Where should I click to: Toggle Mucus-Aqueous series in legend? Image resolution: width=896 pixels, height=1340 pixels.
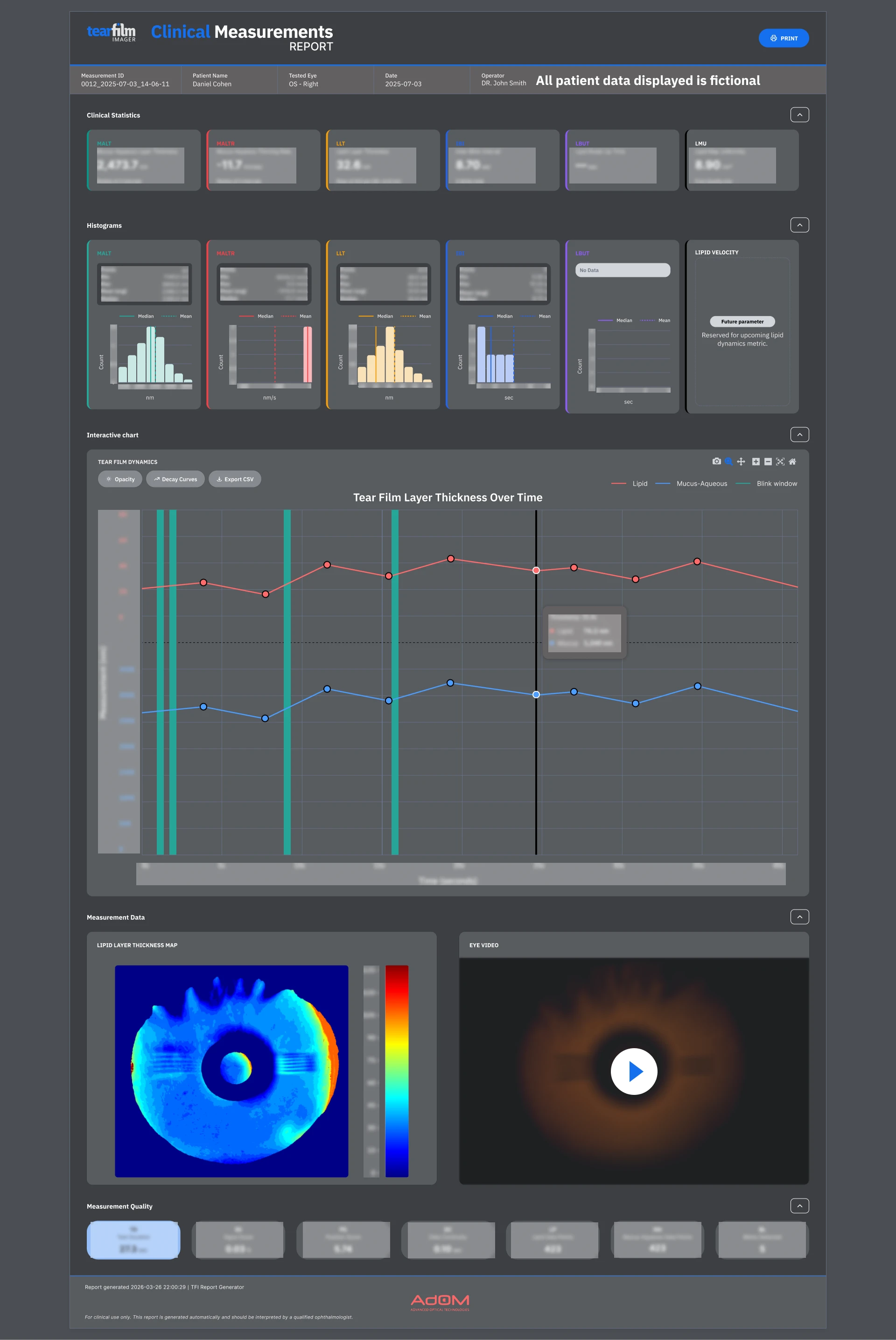coord(691,484)
